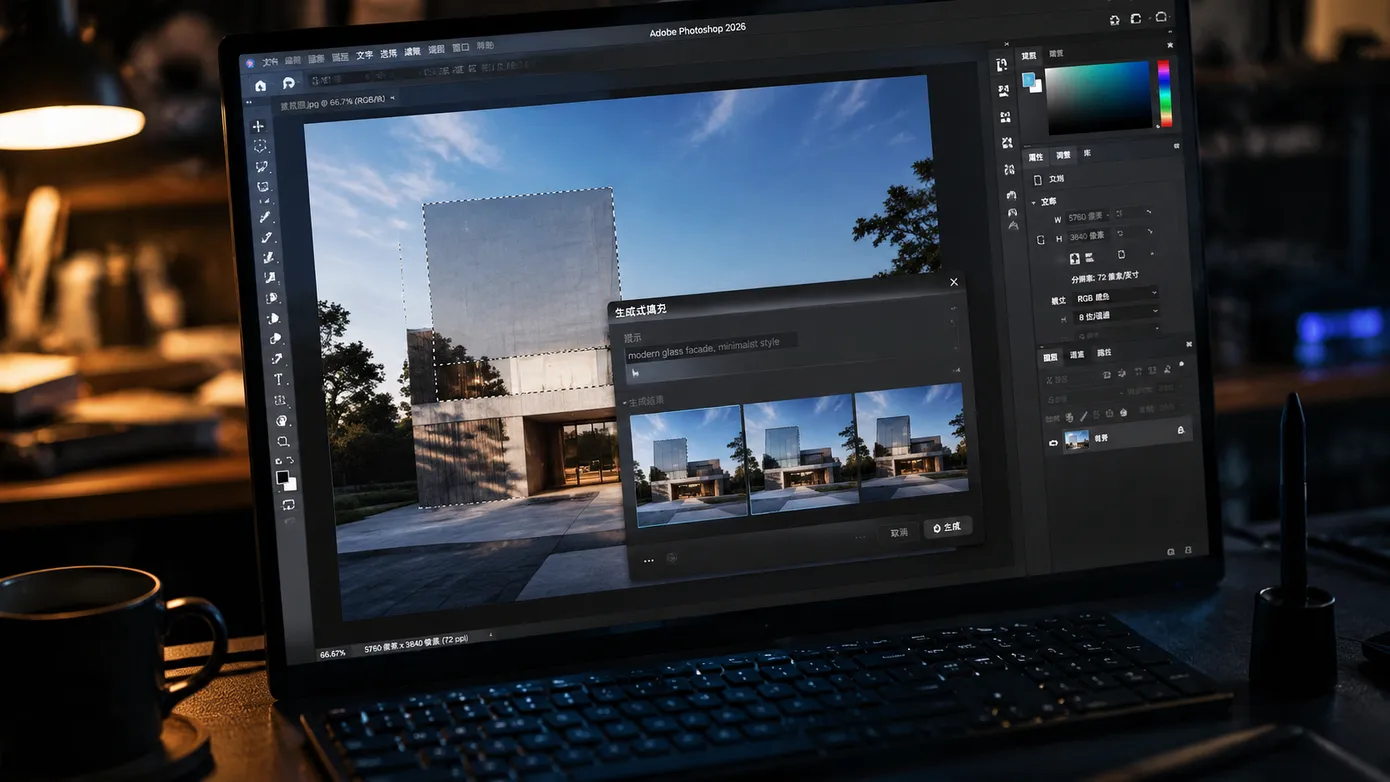Click the rainbow hue slider in Color panel

click(1164, 92)
